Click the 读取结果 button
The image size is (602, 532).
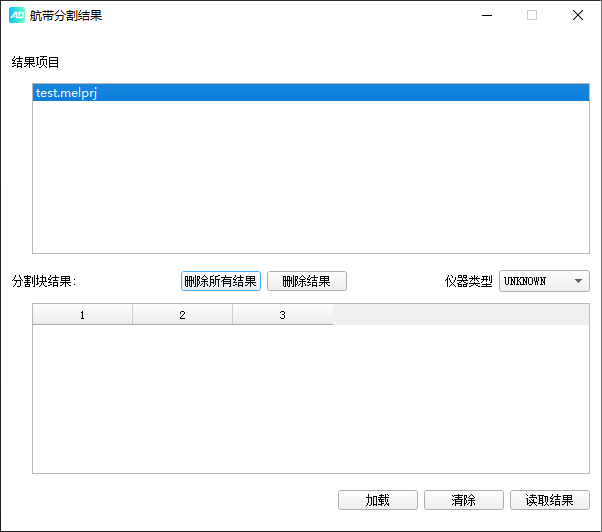(550, 500)
